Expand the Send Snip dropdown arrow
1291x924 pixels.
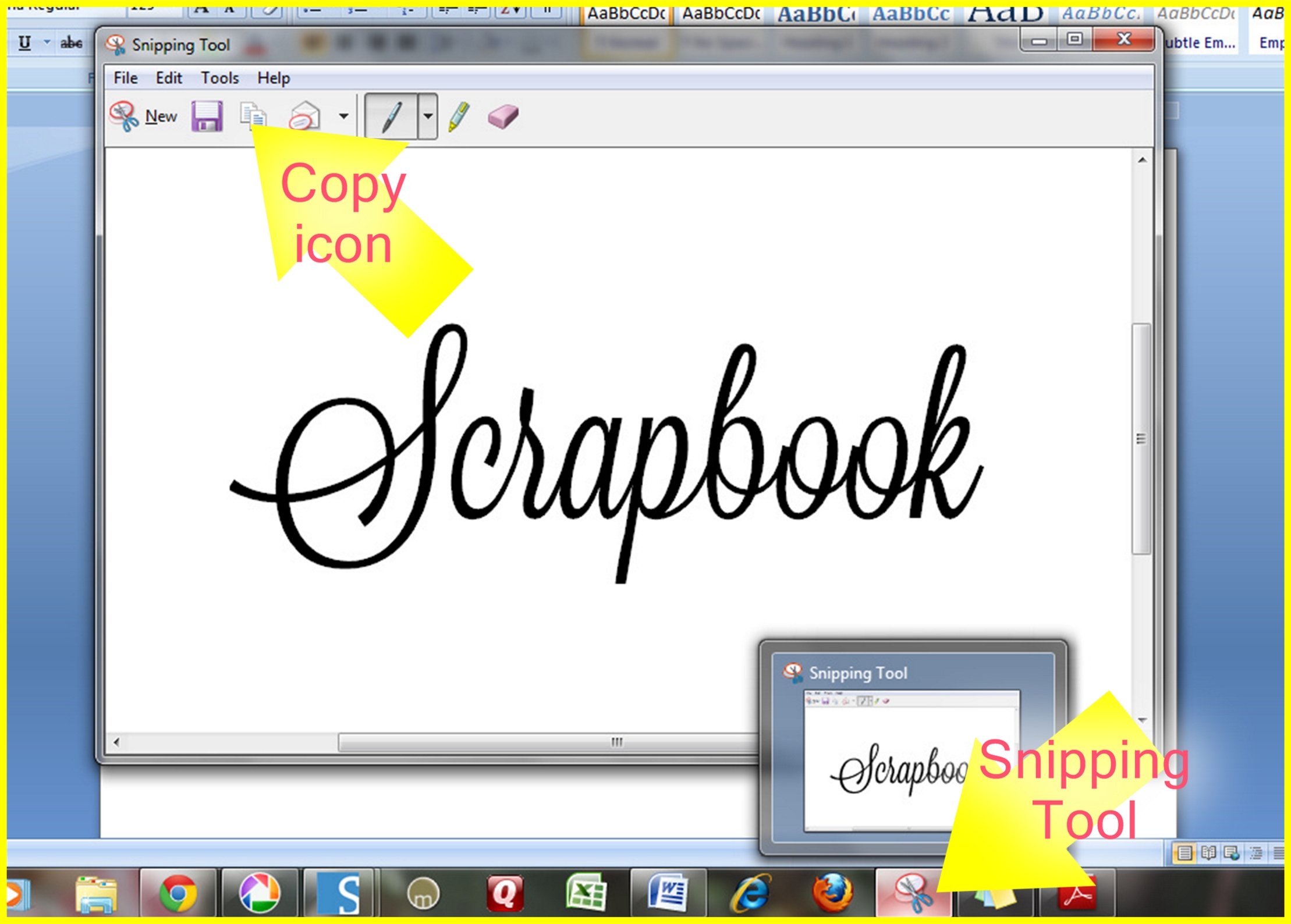coord(343,116)
